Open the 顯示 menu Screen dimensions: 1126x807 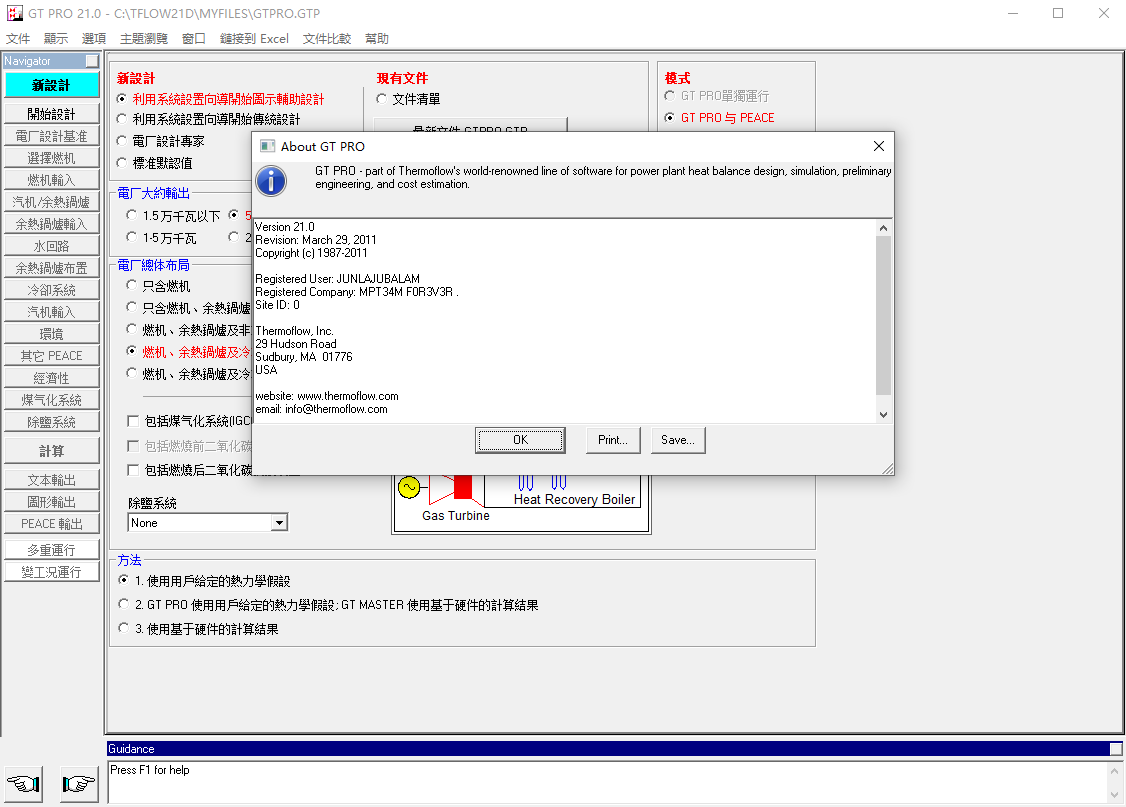tap(56, 38)
